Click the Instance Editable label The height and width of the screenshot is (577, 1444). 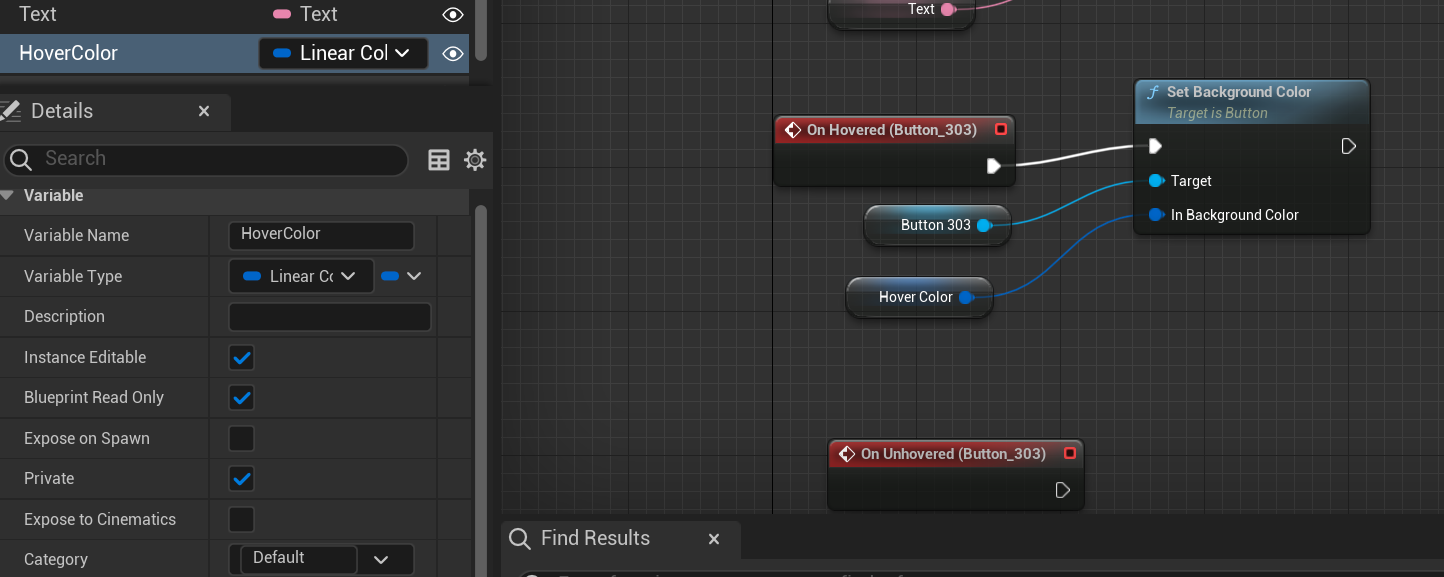(x=85, y=357)
